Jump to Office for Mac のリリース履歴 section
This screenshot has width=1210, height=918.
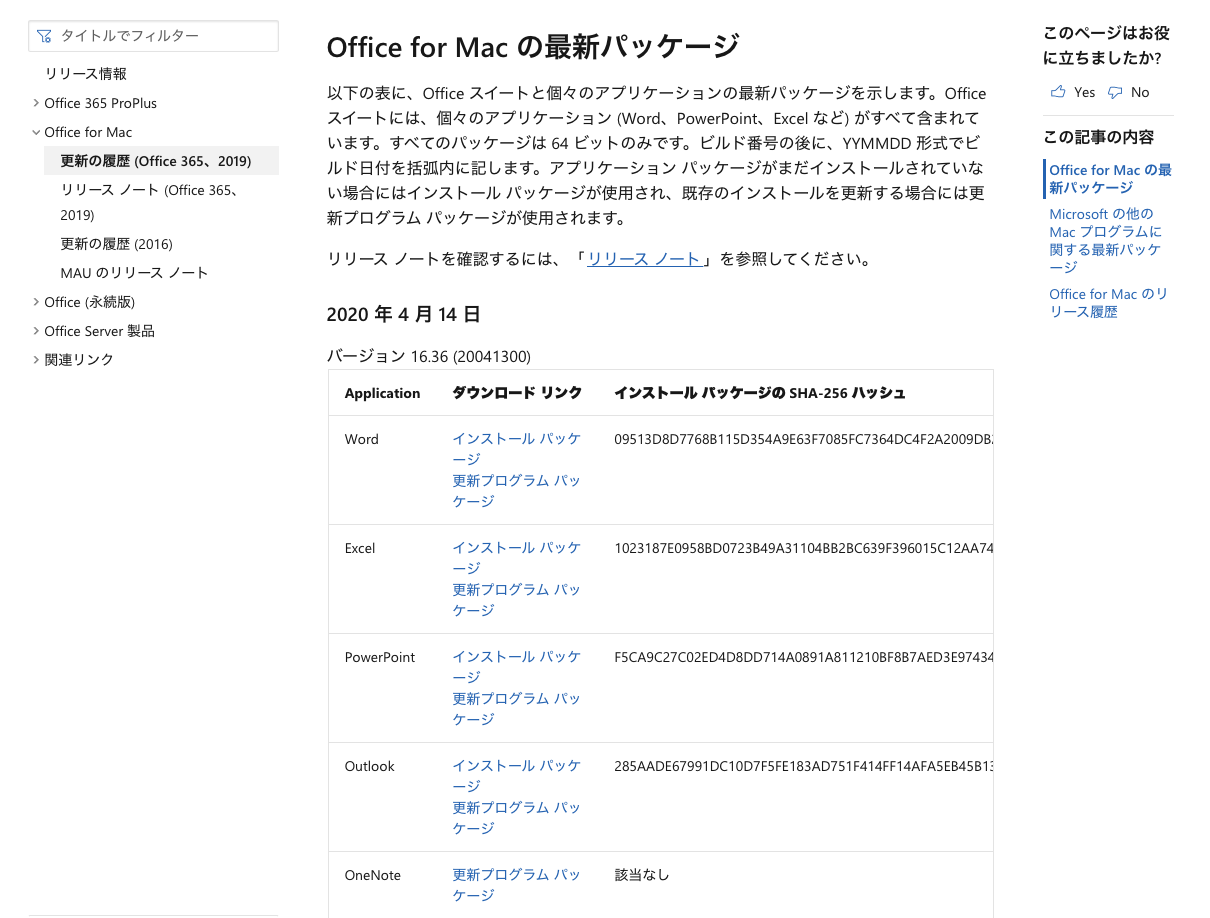tap(1108, 303)
